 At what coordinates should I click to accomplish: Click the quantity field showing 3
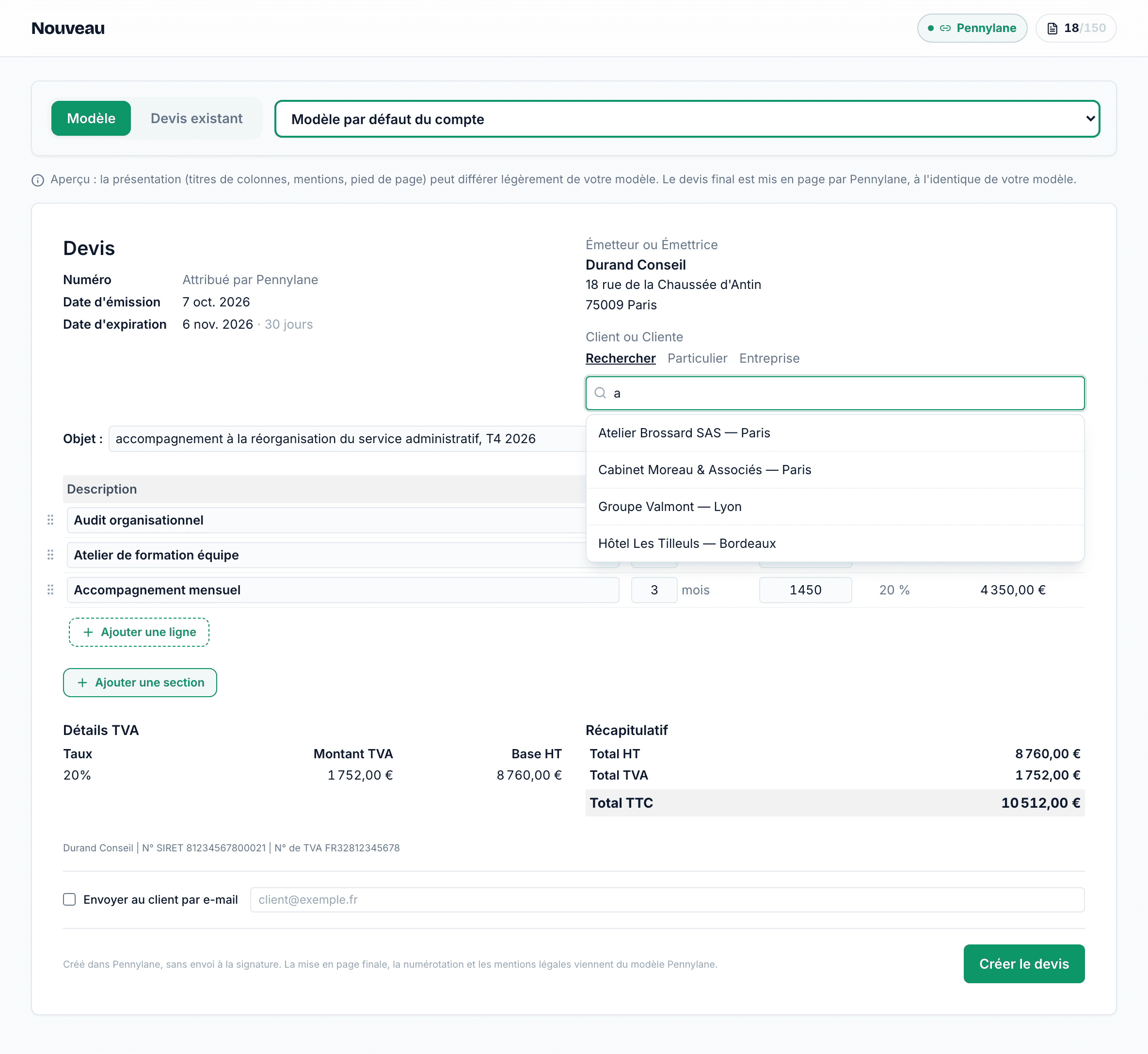pos(654,590)
